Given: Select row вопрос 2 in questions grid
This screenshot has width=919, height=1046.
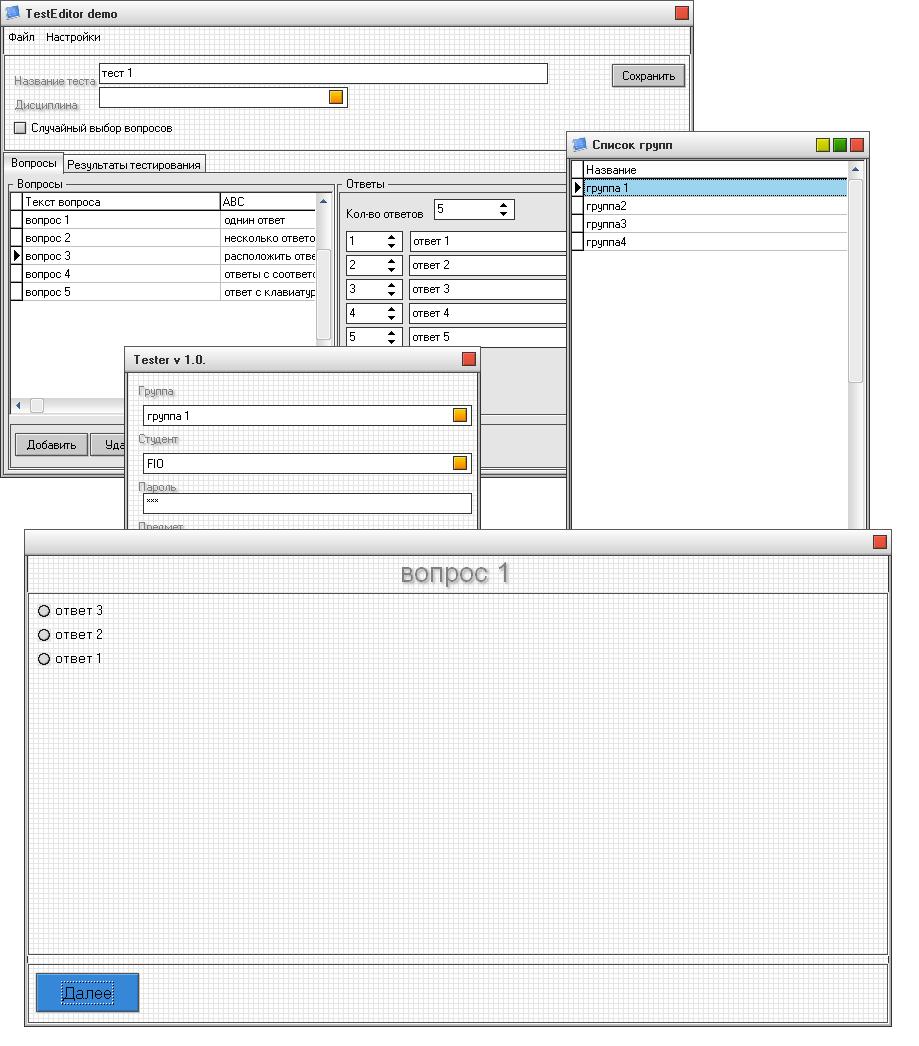Looking at the screenshot, I should coord(163,238).
